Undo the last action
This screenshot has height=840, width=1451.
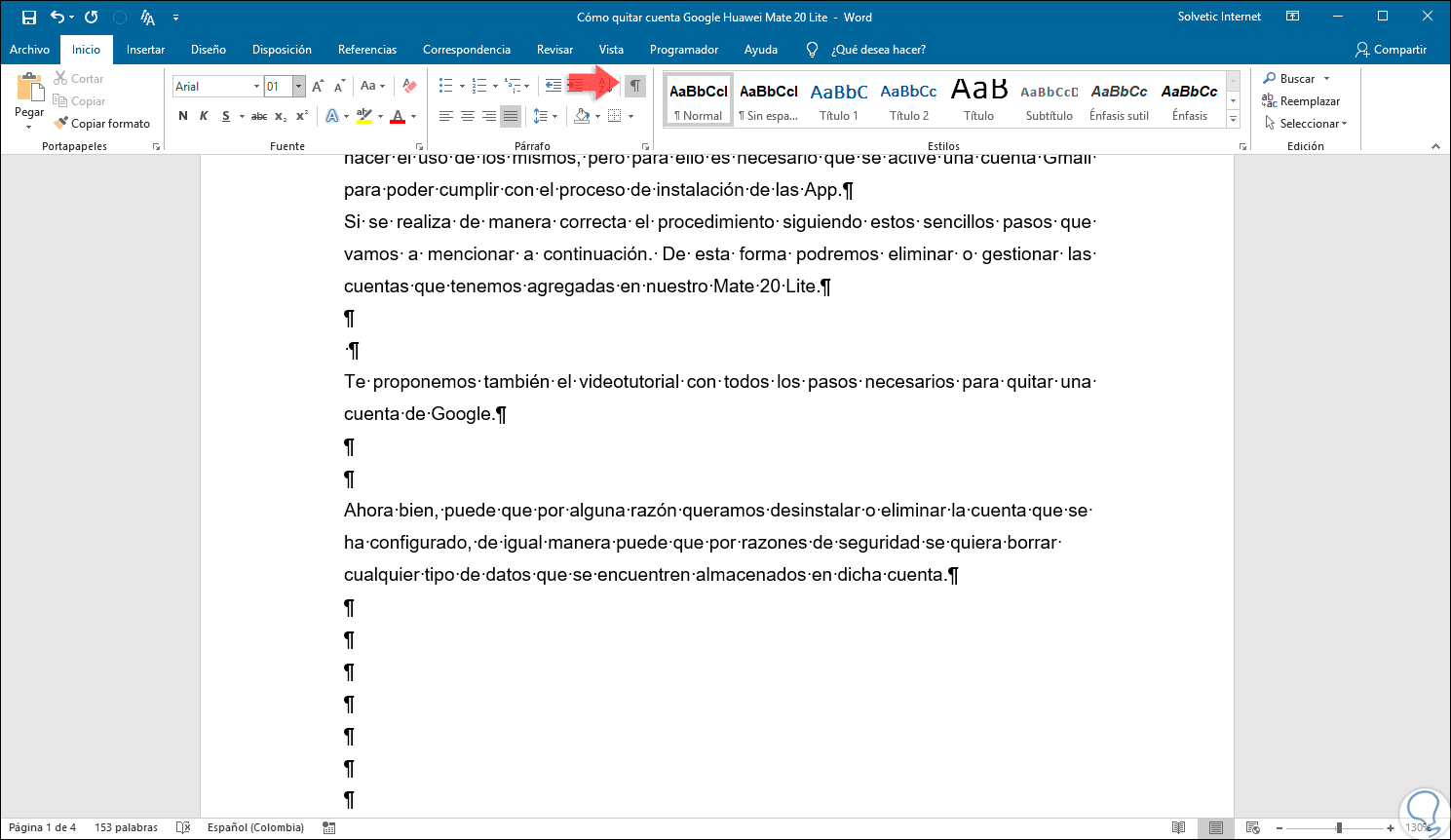pyautogui.click(x=57, y=18)
